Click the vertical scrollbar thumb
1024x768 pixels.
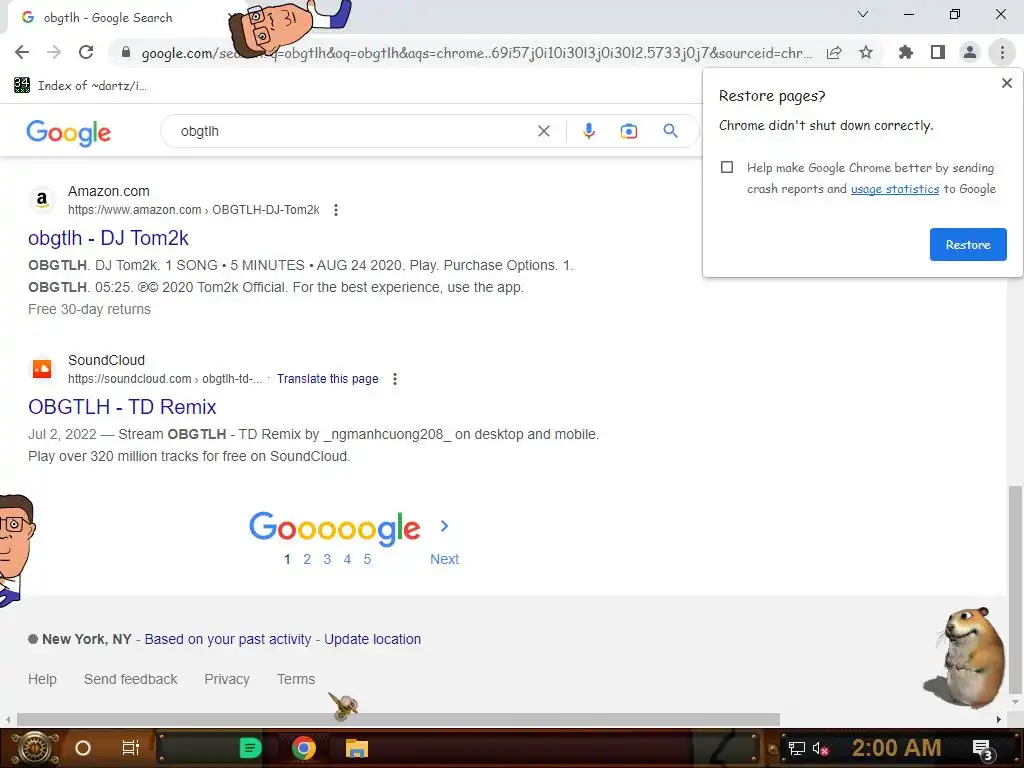tap(1015, 591)
